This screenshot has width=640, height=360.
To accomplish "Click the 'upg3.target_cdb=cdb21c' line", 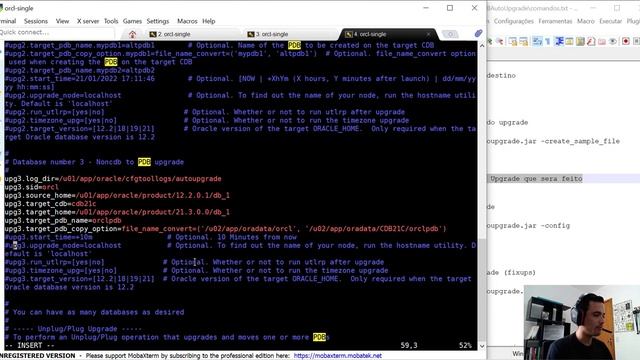I will 50,204.
